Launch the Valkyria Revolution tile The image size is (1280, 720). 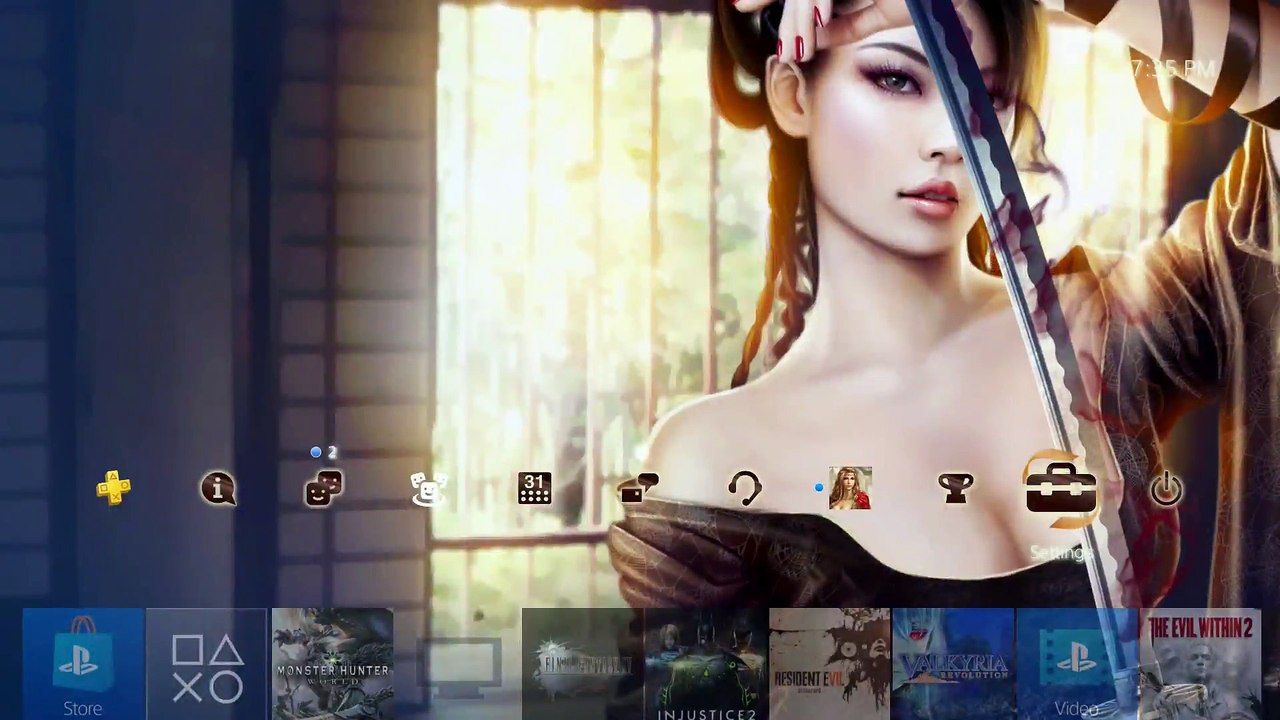click(x=953, y=664)
